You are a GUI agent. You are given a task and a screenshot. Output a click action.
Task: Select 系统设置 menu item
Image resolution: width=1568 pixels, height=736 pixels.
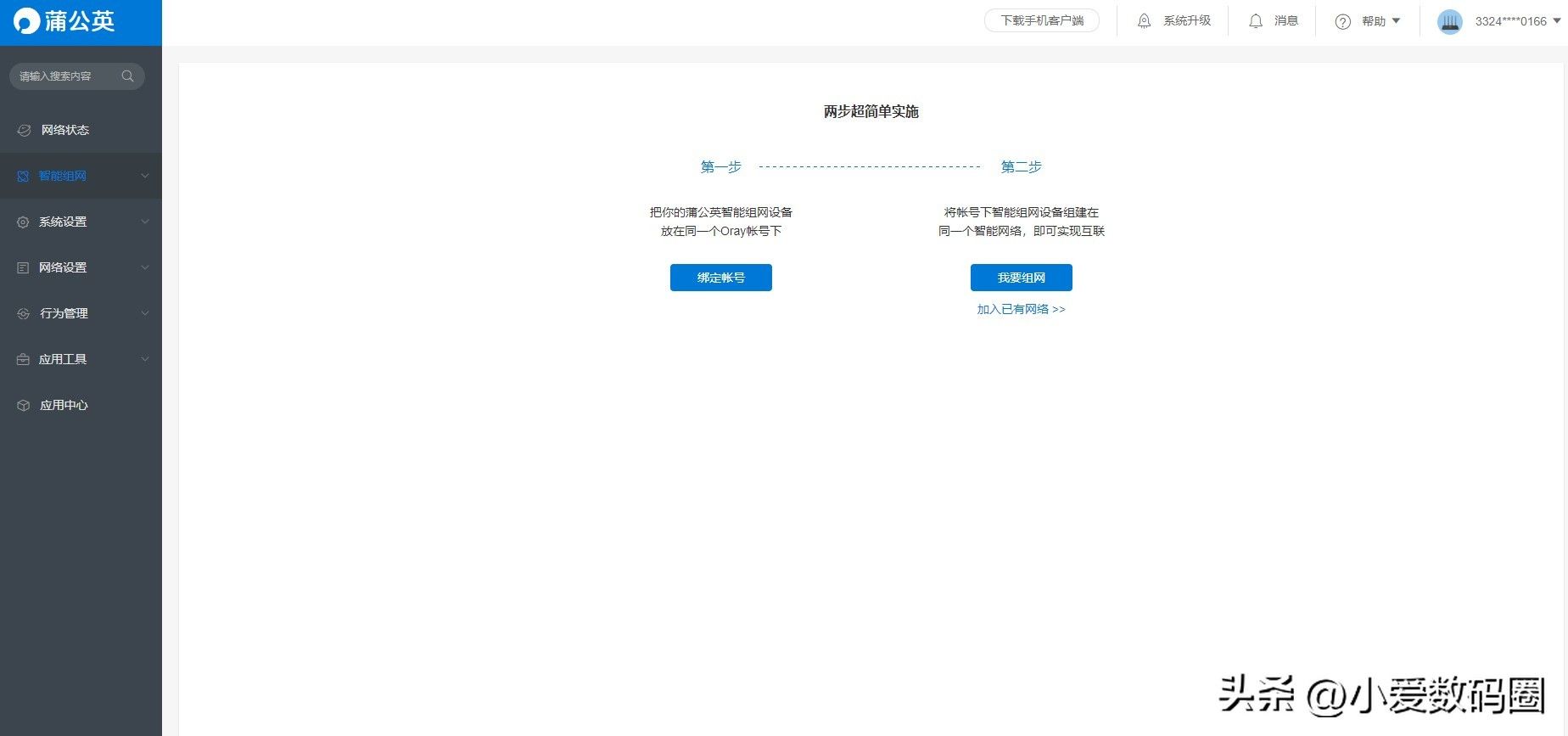click(81, 222)
